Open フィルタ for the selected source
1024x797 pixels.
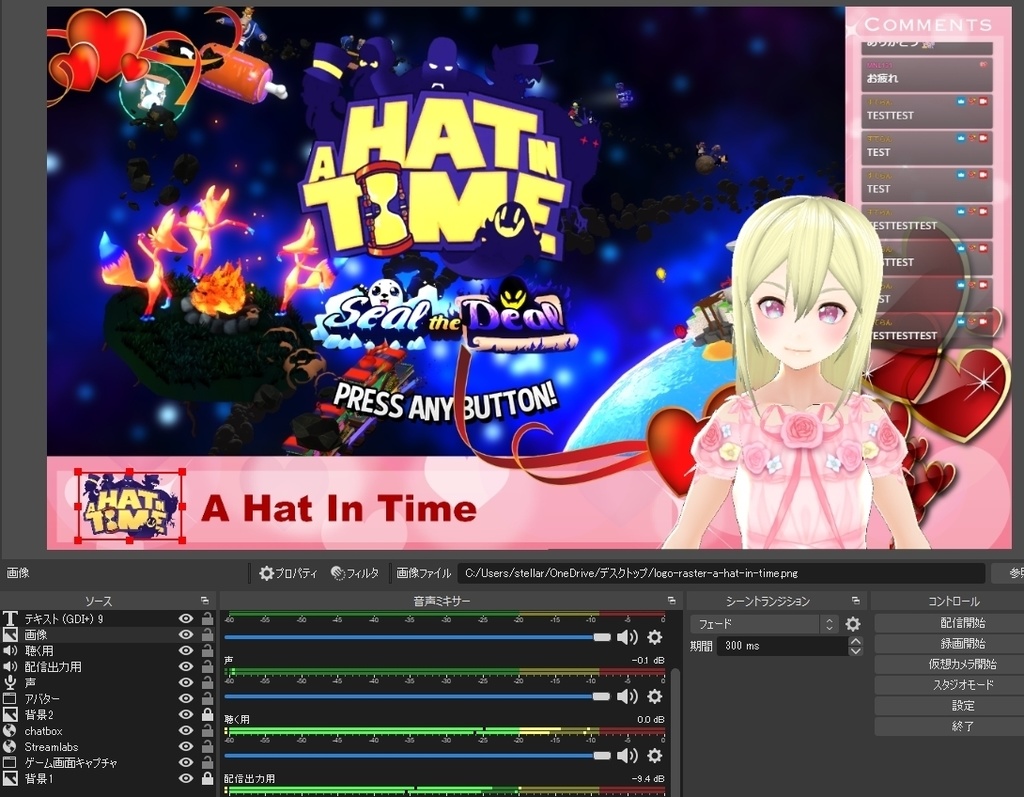pyautogui.click(x=355, y=574)
